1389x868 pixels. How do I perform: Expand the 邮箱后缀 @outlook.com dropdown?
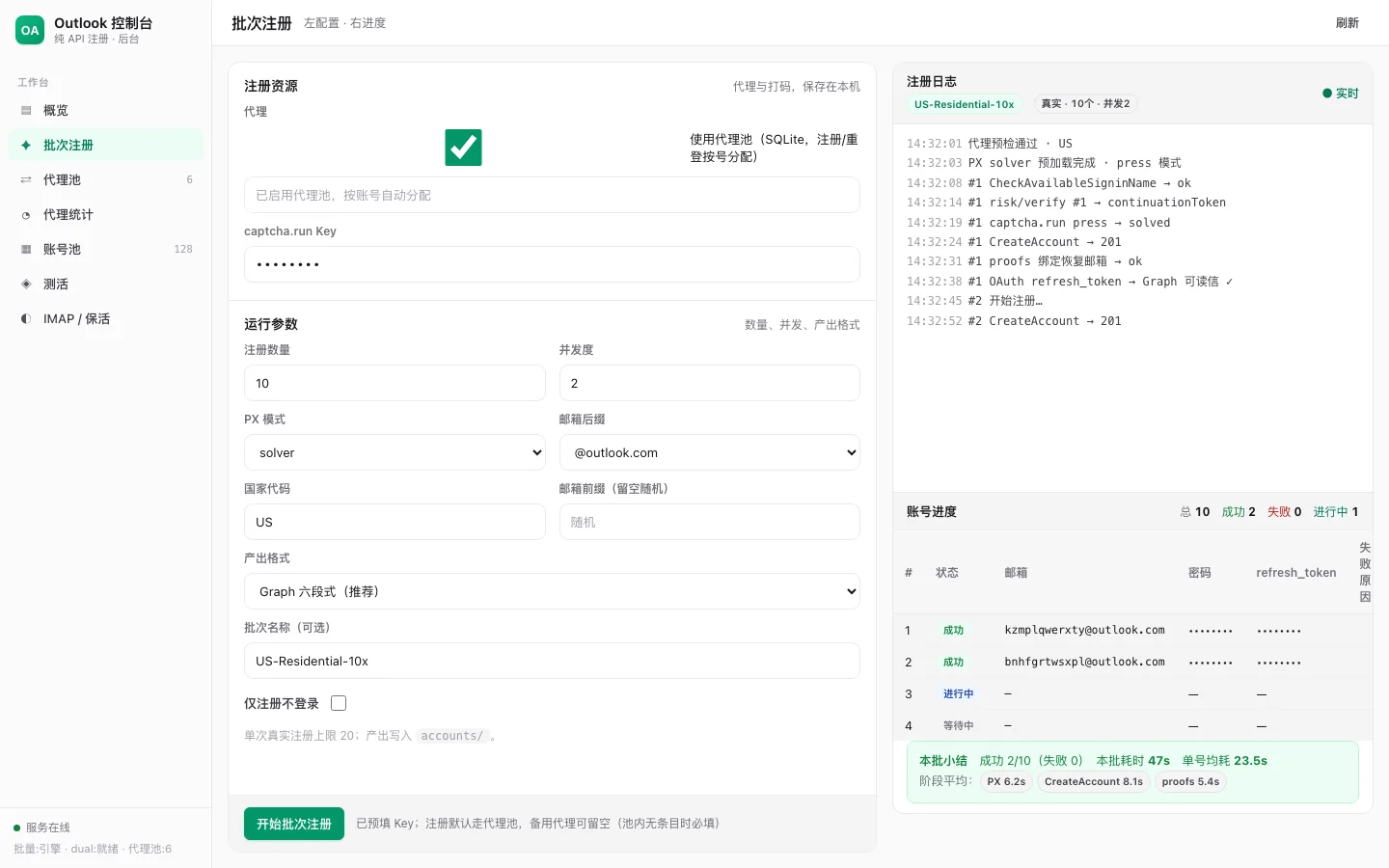(x=710, y=452)
